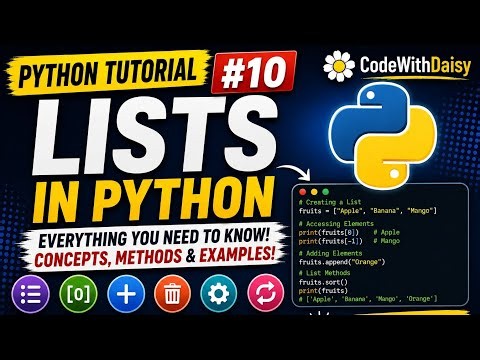
Task: Click the red word METHODS
Action: pos(149,257)
